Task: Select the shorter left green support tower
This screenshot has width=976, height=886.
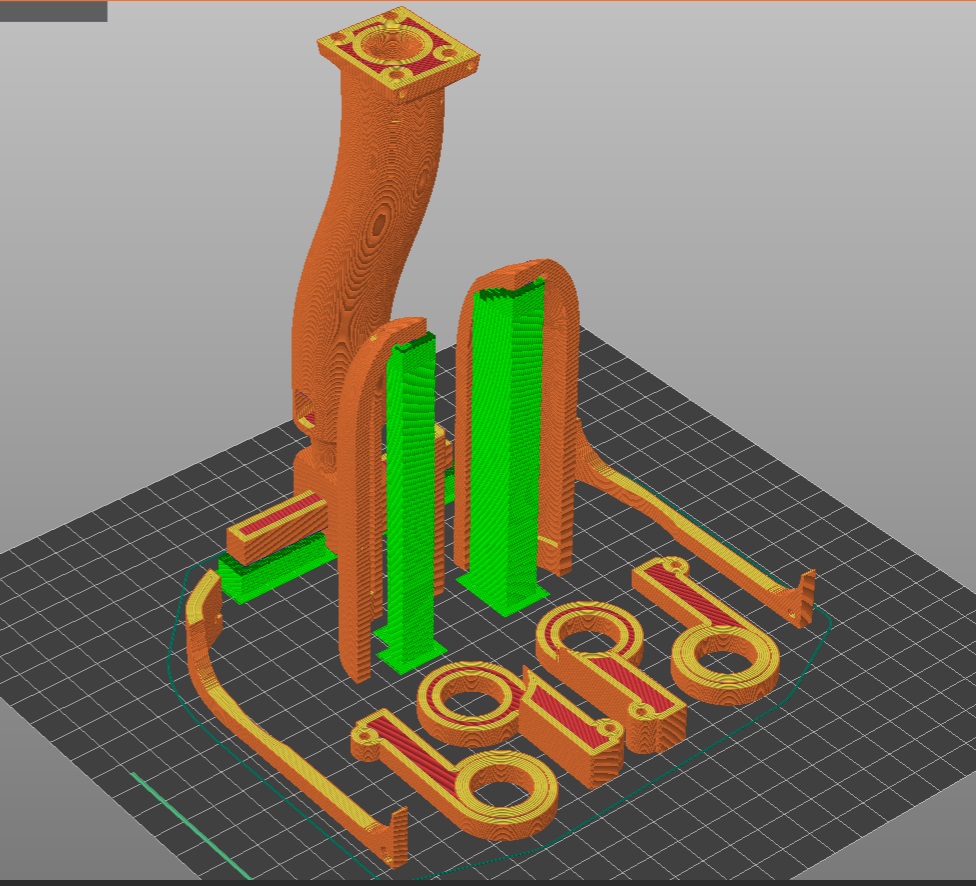Action: pos(412,500)
